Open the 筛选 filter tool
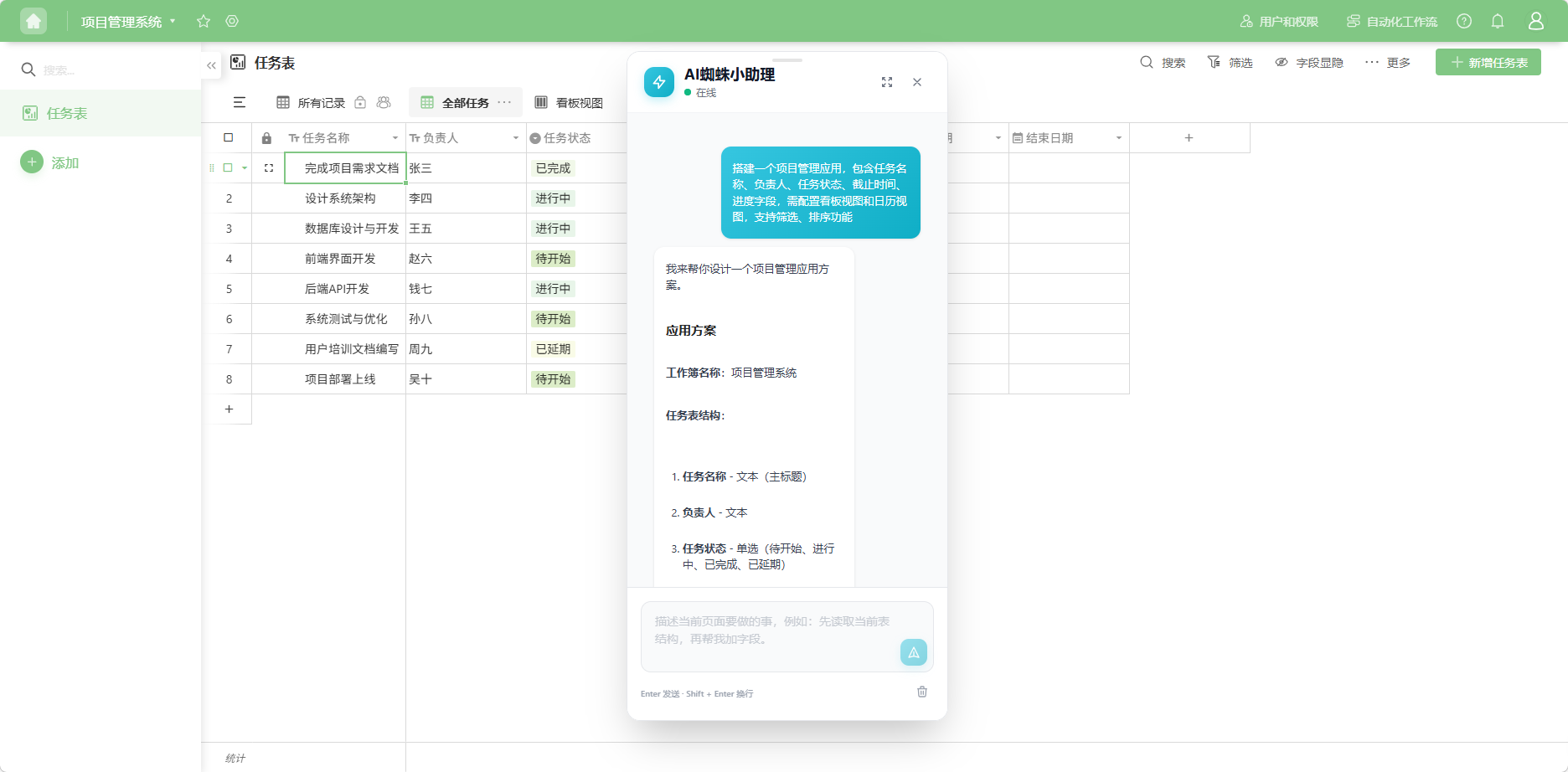This screenshot has height=772, width=1568. click(x=1229, y=62)
